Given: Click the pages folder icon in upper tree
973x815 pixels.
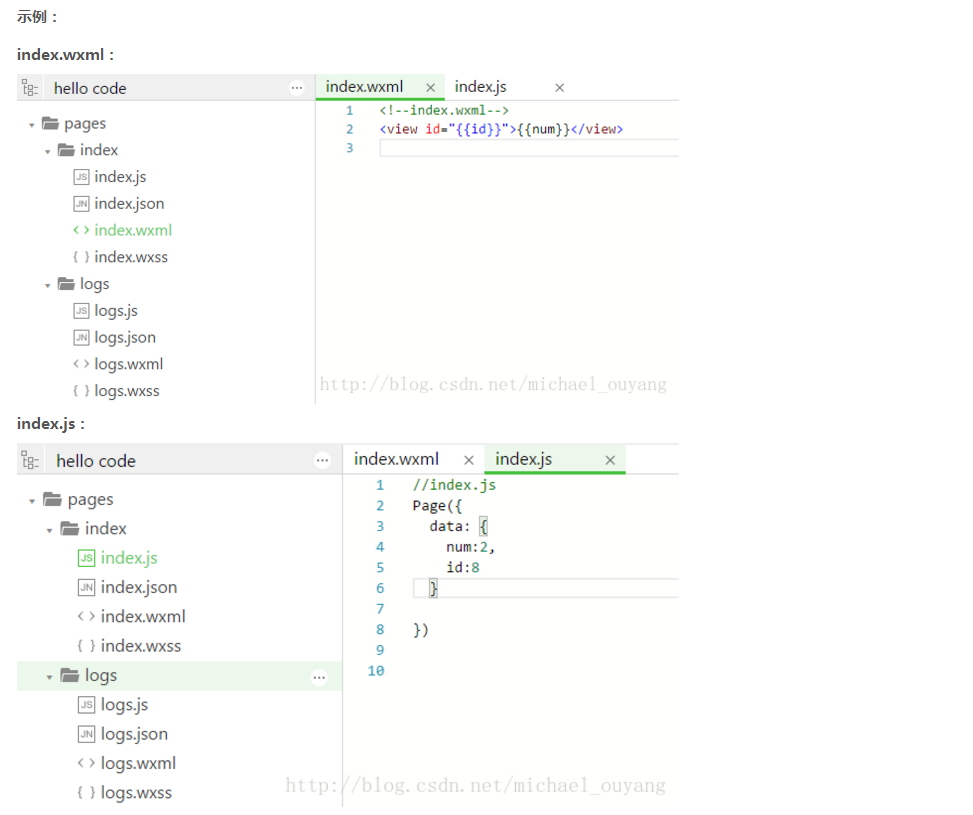Looking at the screenshot, I should coord(50,124).
